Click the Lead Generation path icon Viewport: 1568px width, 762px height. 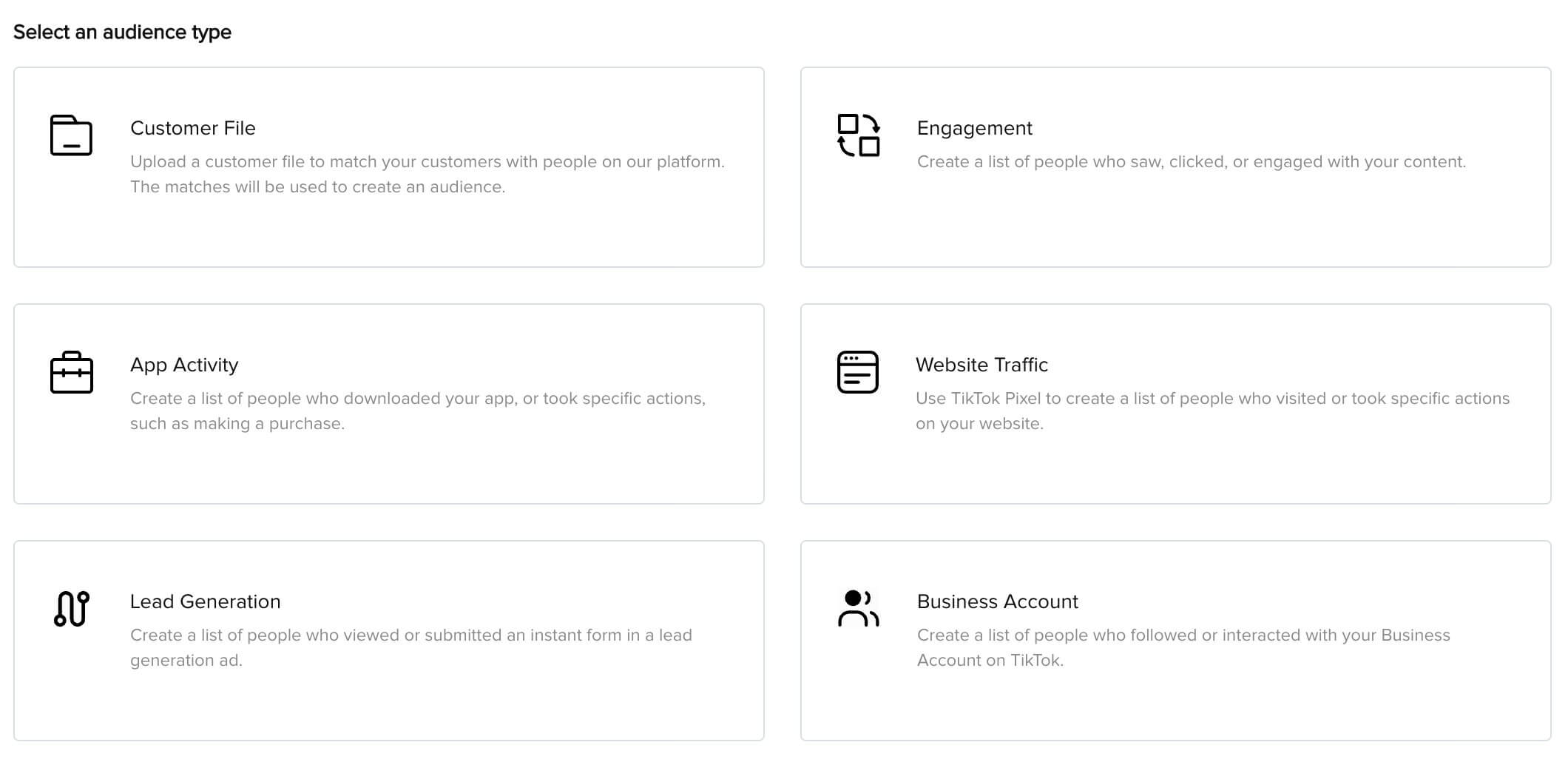click(x=71, y=609)
